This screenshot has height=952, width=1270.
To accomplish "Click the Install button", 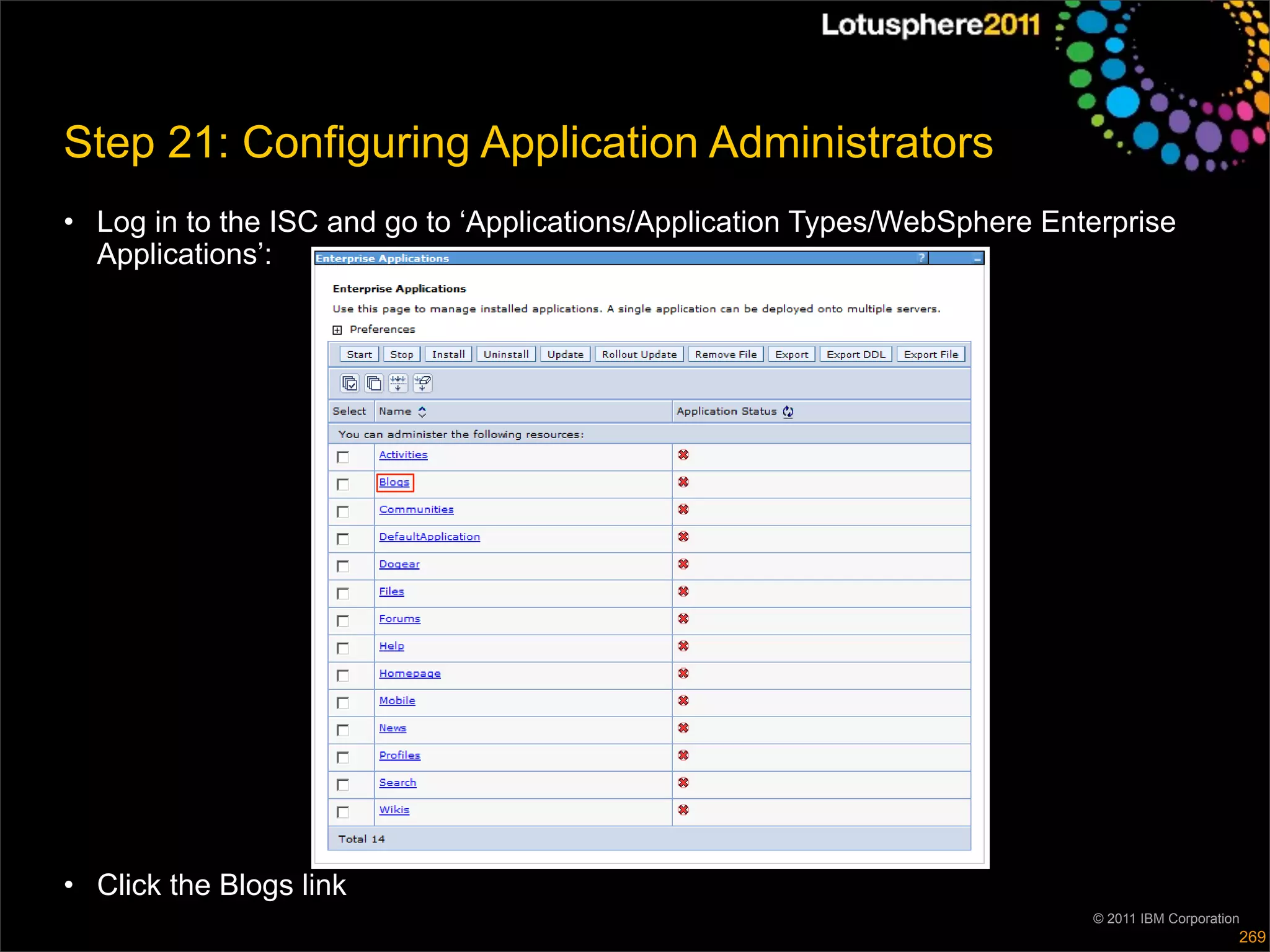I will [x=448, y=355].
